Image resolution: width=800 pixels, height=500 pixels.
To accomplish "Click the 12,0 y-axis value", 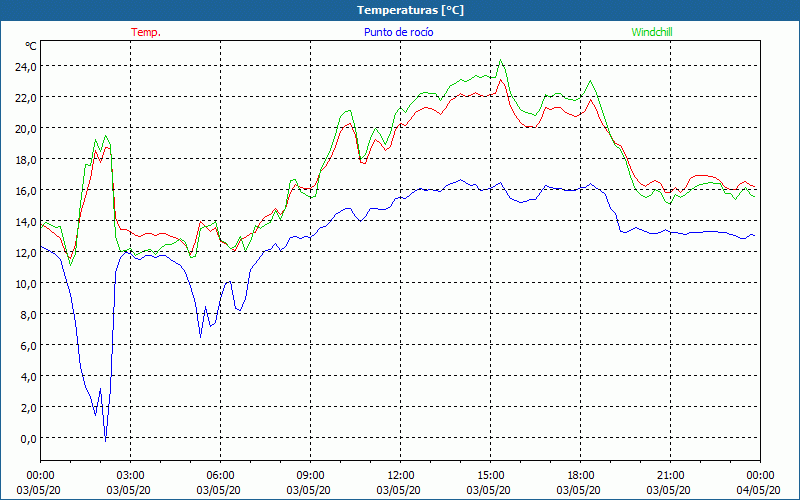I will (x=26, y=253).
